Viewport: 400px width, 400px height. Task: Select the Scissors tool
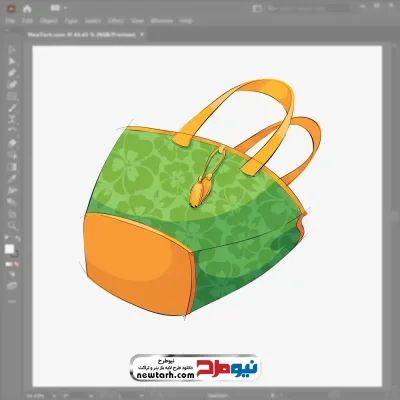click(12, 119)
